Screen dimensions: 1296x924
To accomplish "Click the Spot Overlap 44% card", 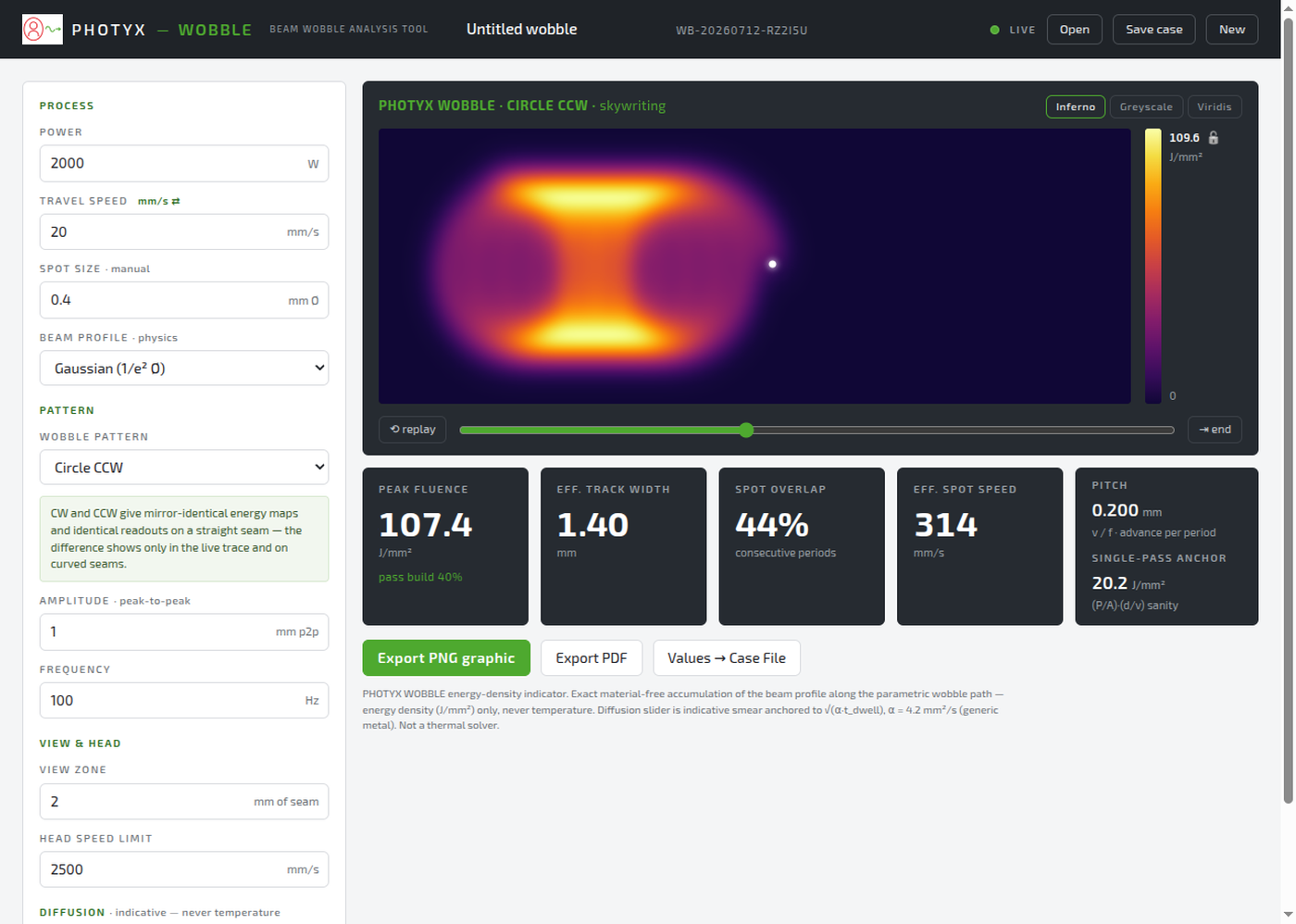I will (802, 546).
